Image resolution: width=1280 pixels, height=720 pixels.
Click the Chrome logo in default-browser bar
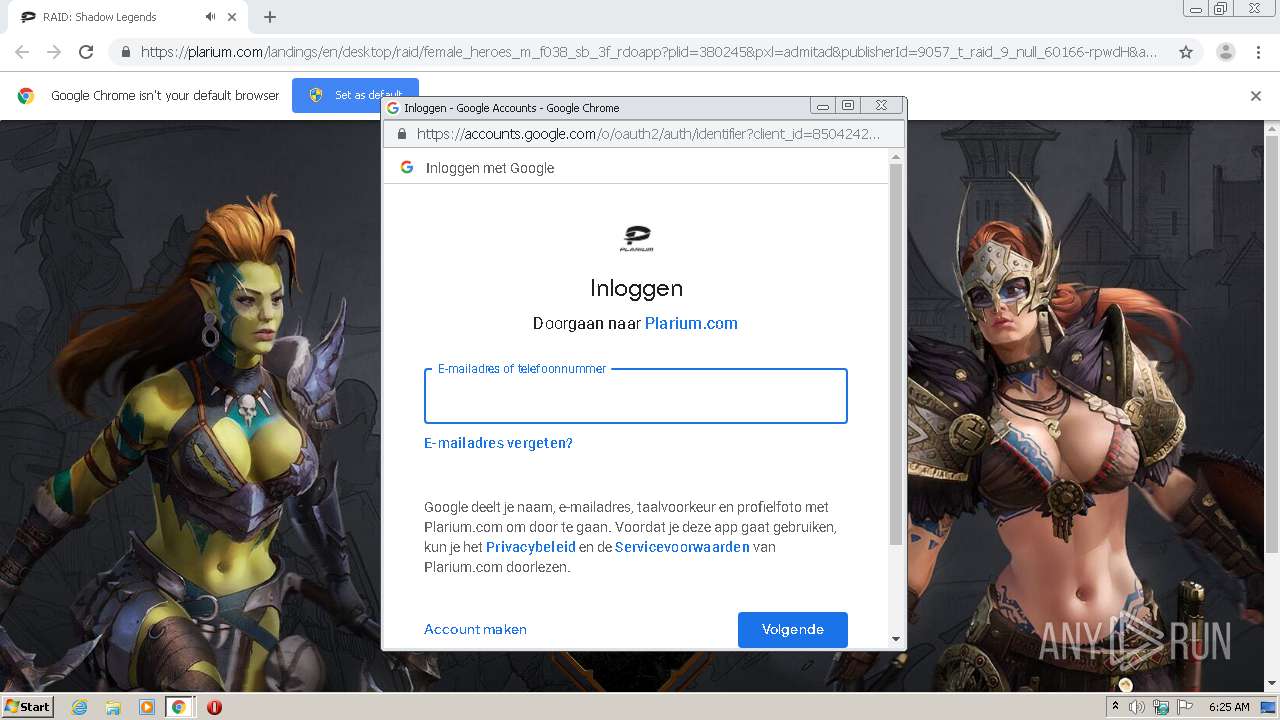point(26,96)
